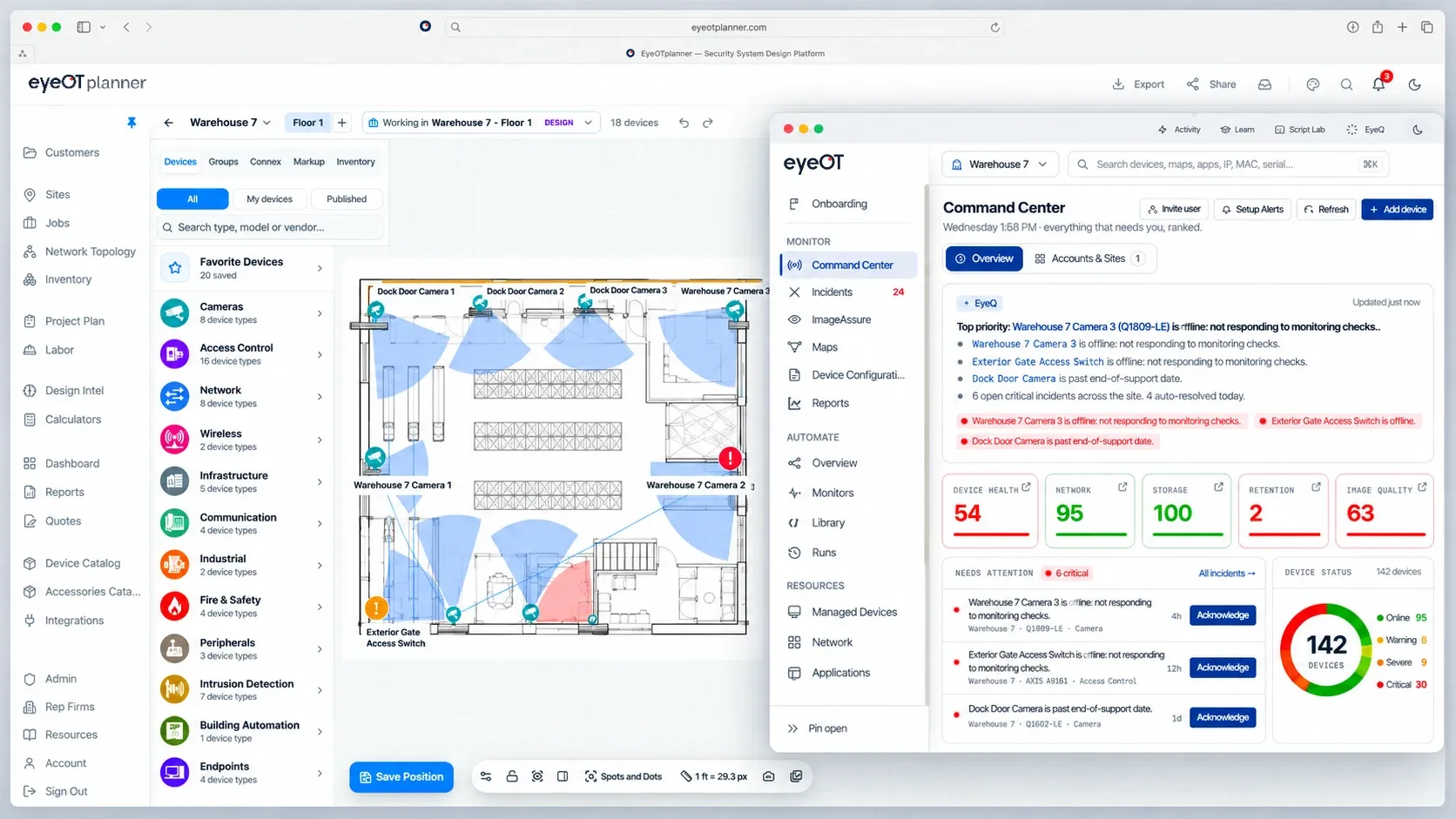The height and width of the screenshot is (819, 1456).
Task: Click the Network score 95 card
Action: tap(1089, 511)
